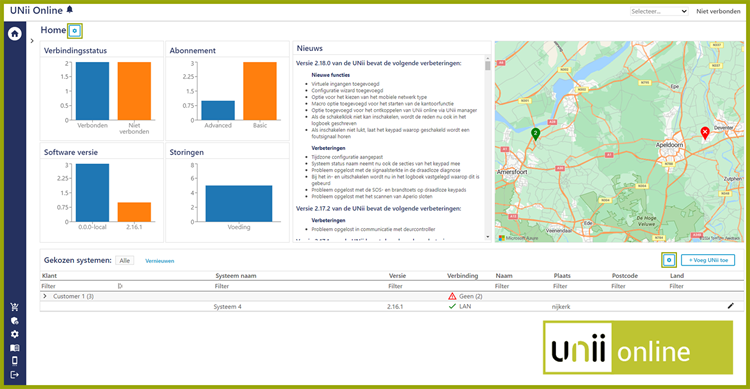This screenshot has height=389, width=750.
Task: Sort by the Plaats column header
Action: coord(562,276)
